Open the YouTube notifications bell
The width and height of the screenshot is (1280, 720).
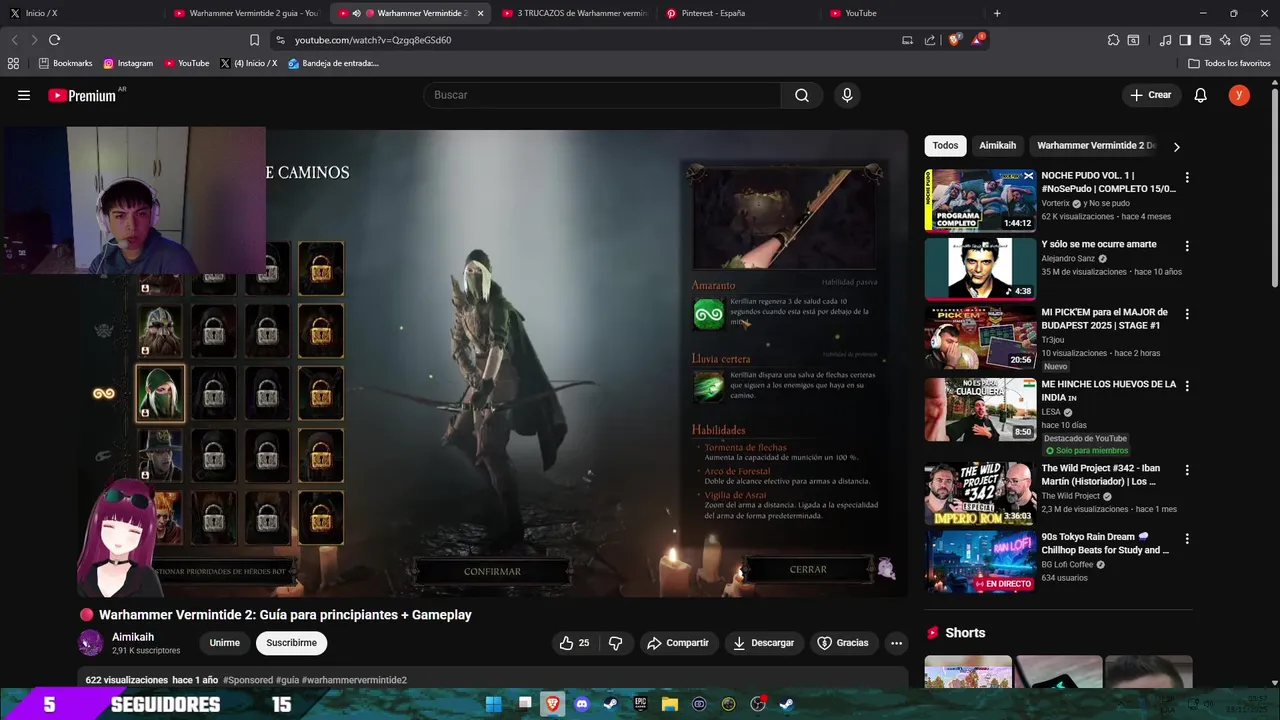click(1201, 95)
